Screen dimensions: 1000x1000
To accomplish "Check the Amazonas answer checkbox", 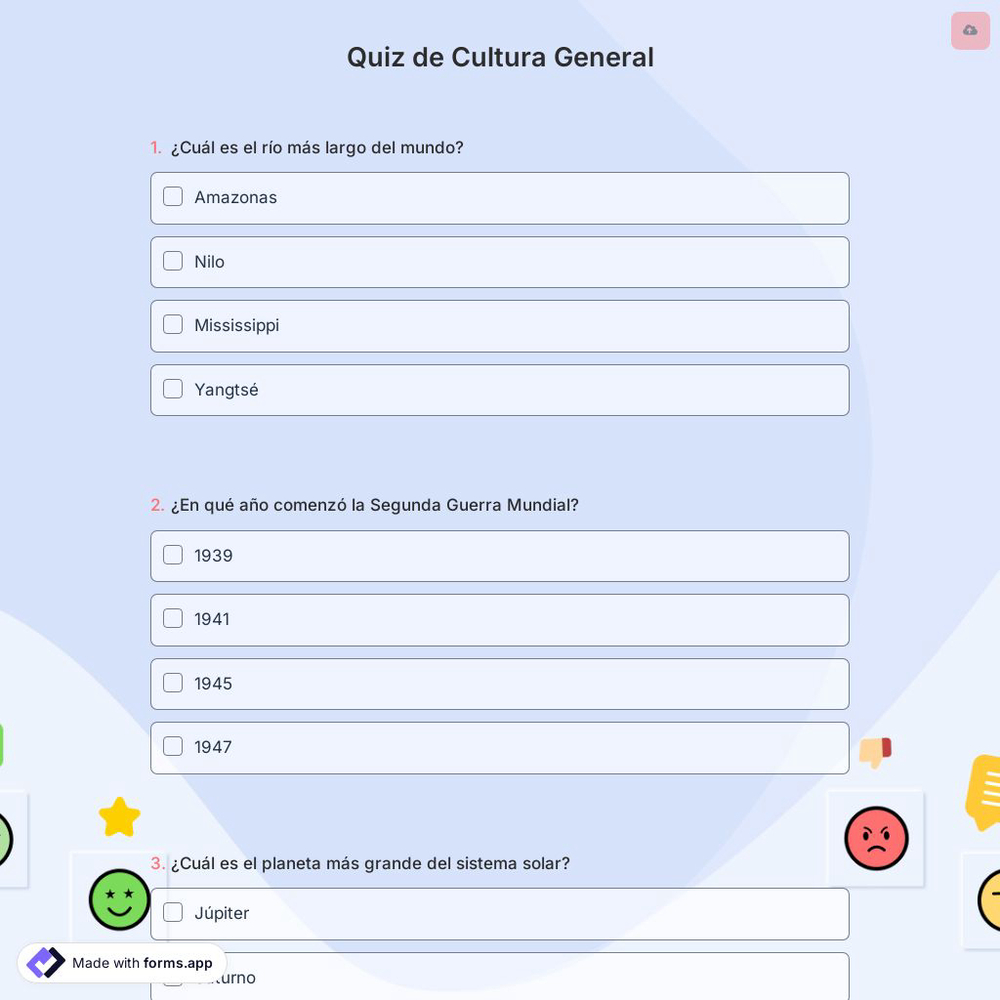I will point(172,197).
